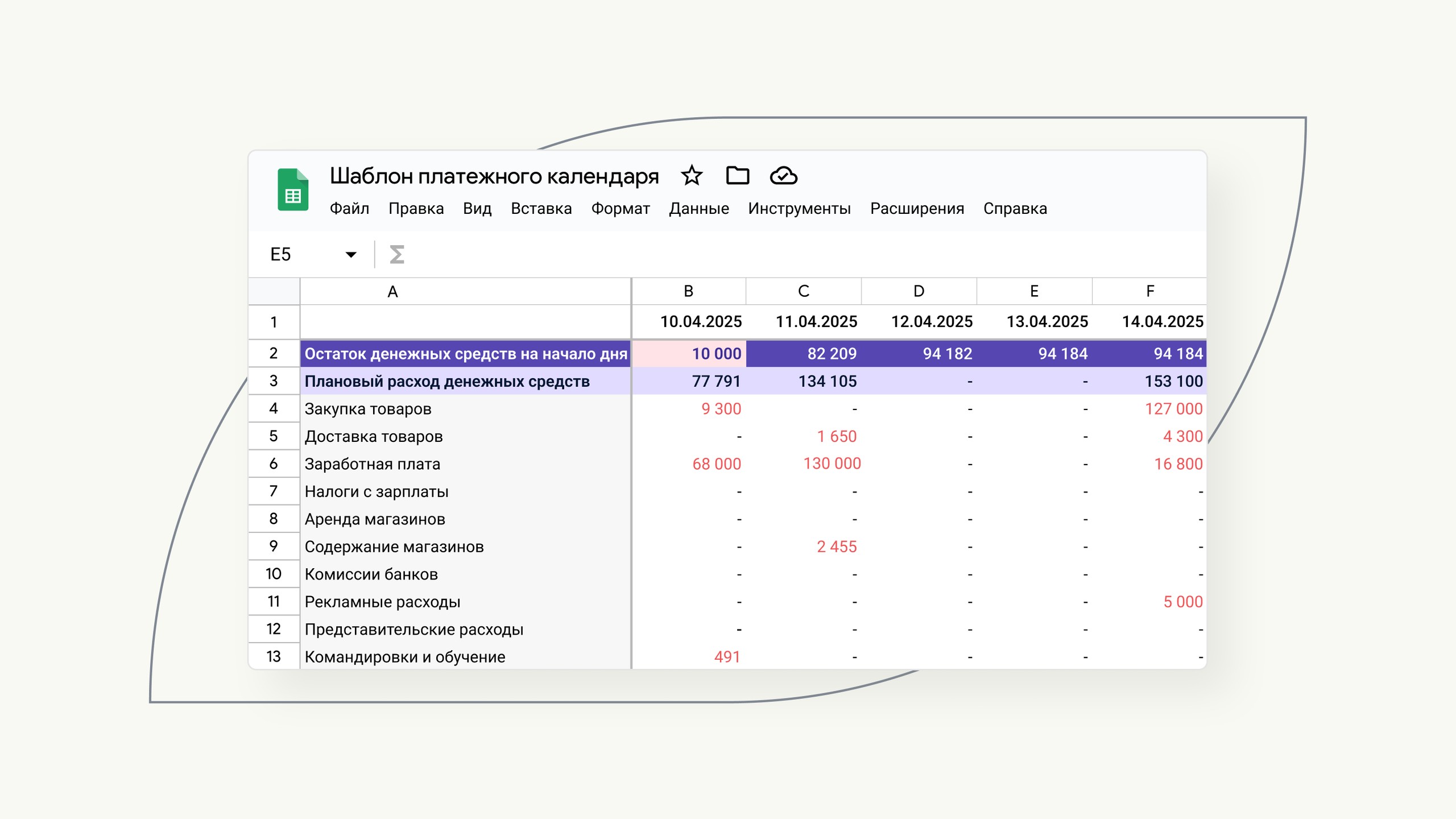Open the name box dropdown arrow
The height and width of the screenshot is (819, 1456).
point(351,254)
